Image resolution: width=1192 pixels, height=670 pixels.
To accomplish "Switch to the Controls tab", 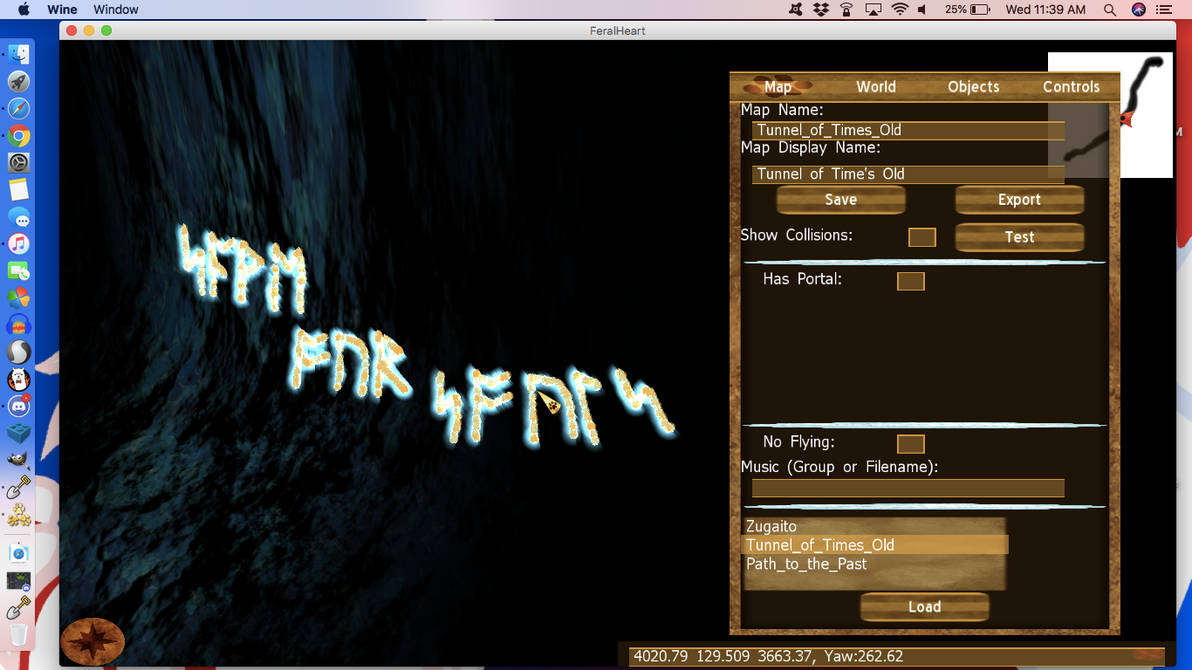I will coord(1071,87).
